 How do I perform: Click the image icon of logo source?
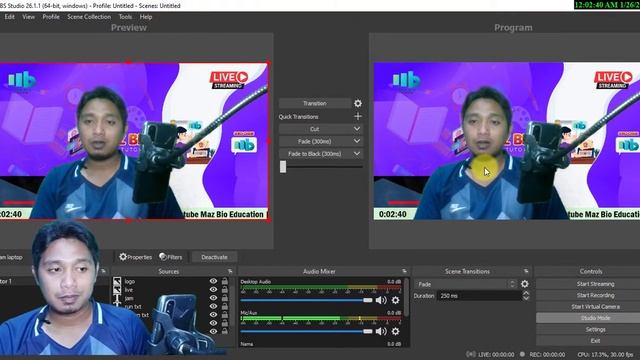click(x=117, y=281)
